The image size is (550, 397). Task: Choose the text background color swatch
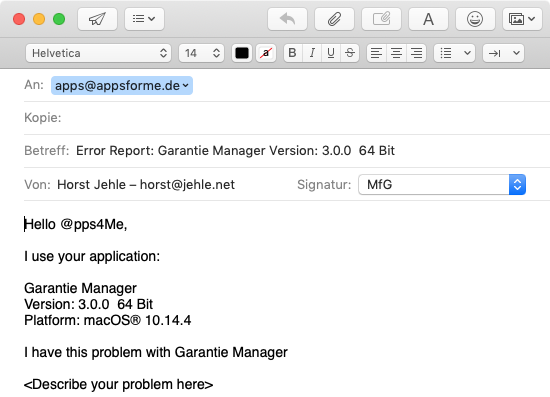[x=266, y=53]
